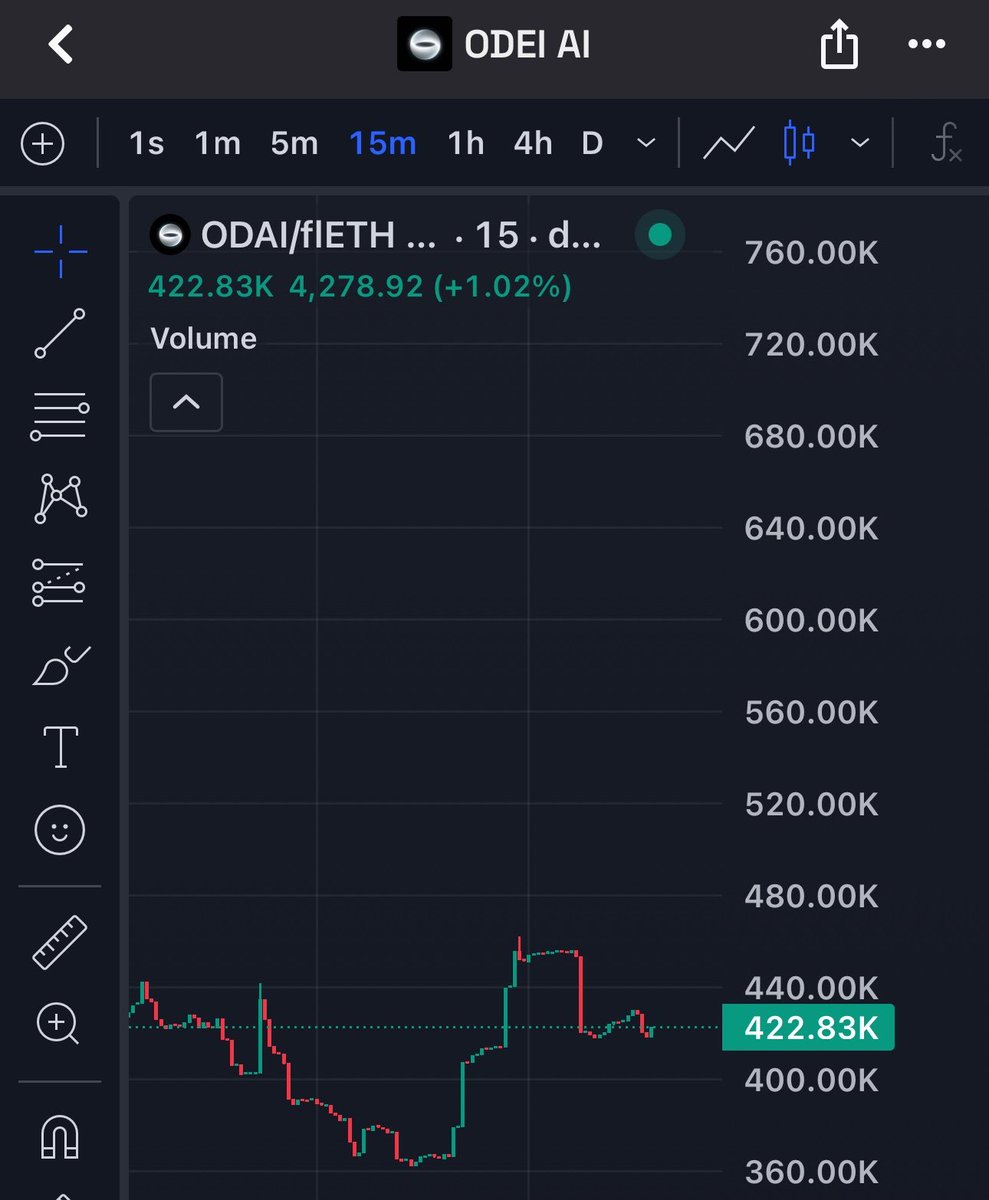
Task: Click the 480.00K price axis label
Action: coord(812,896)
